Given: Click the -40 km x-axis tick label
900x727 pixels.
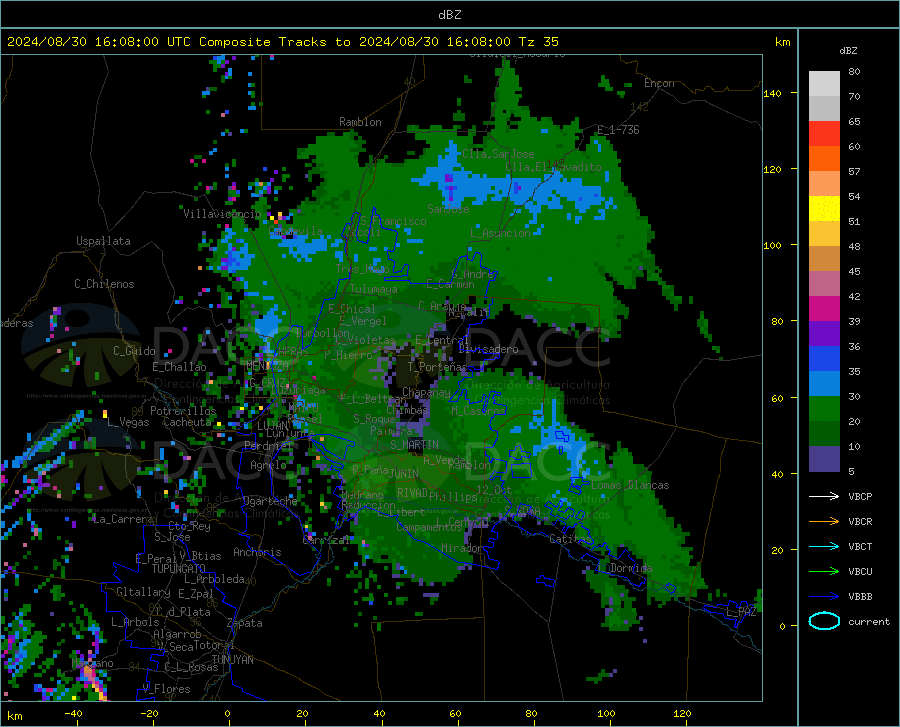Looking at the screenshot, I should pyautogui.click(x=73, y=714).
